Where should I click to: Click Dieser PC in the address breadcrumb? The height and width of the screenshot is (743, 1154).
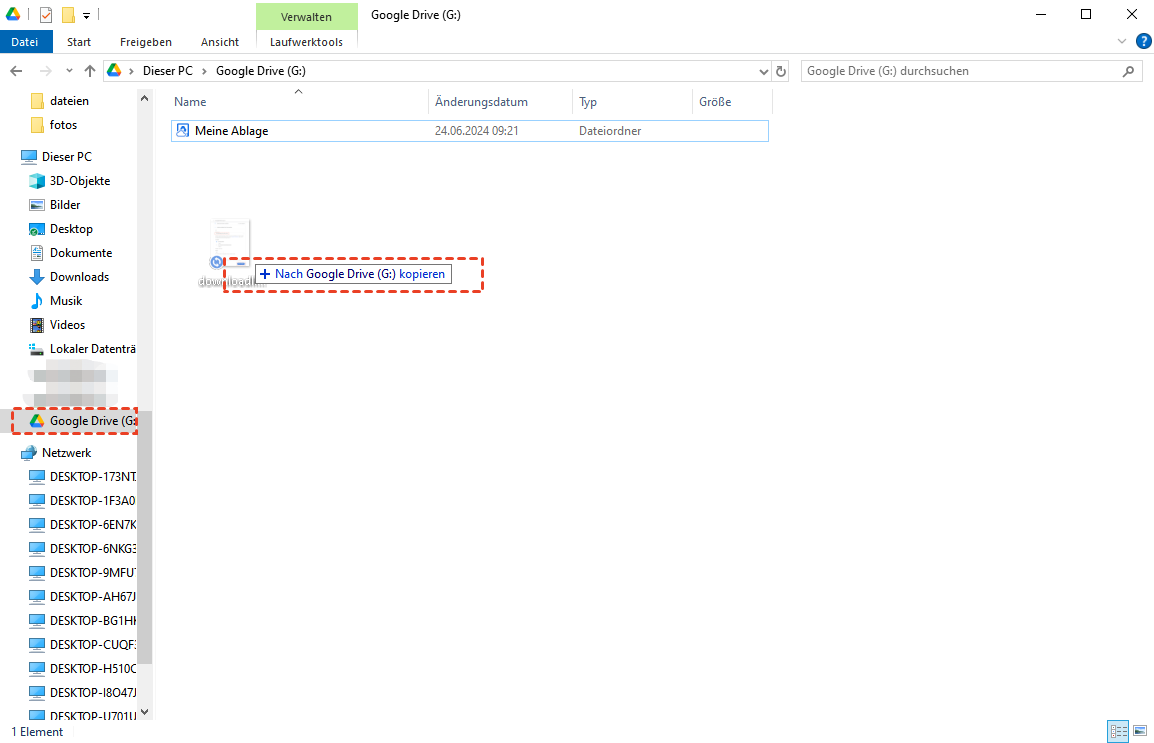click(168, 71)
